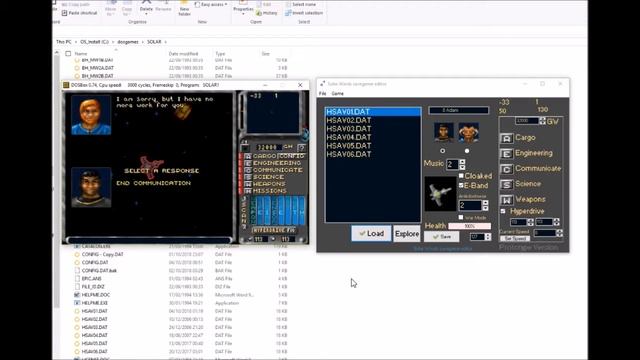This screenshot has height=360, width=640.
Task: Click the Current Speed stepper arrows
Action: pyautogui.click(x=559, y=233)
